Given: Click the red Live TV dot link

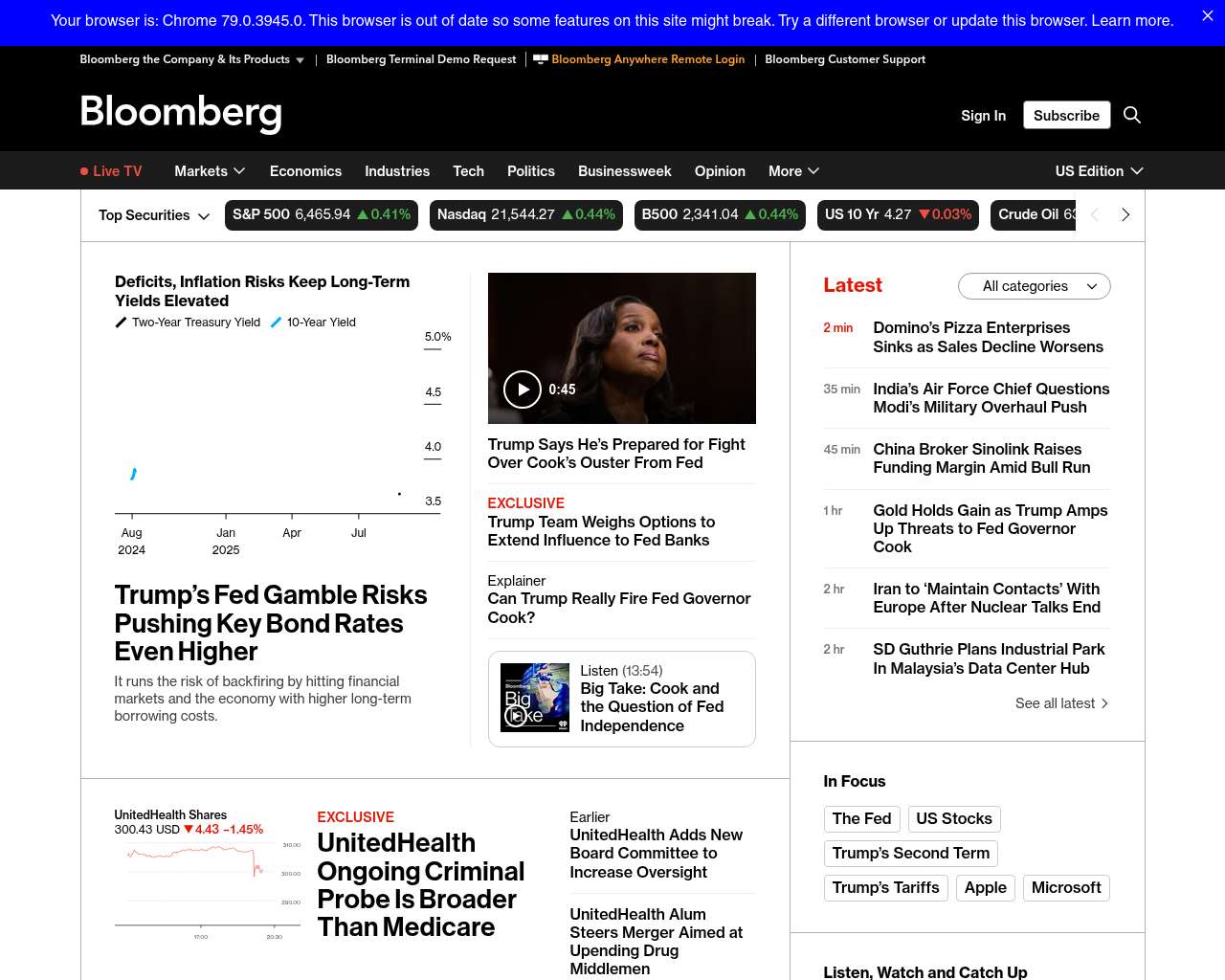Looking at the screenshot, I should point(111,171).
